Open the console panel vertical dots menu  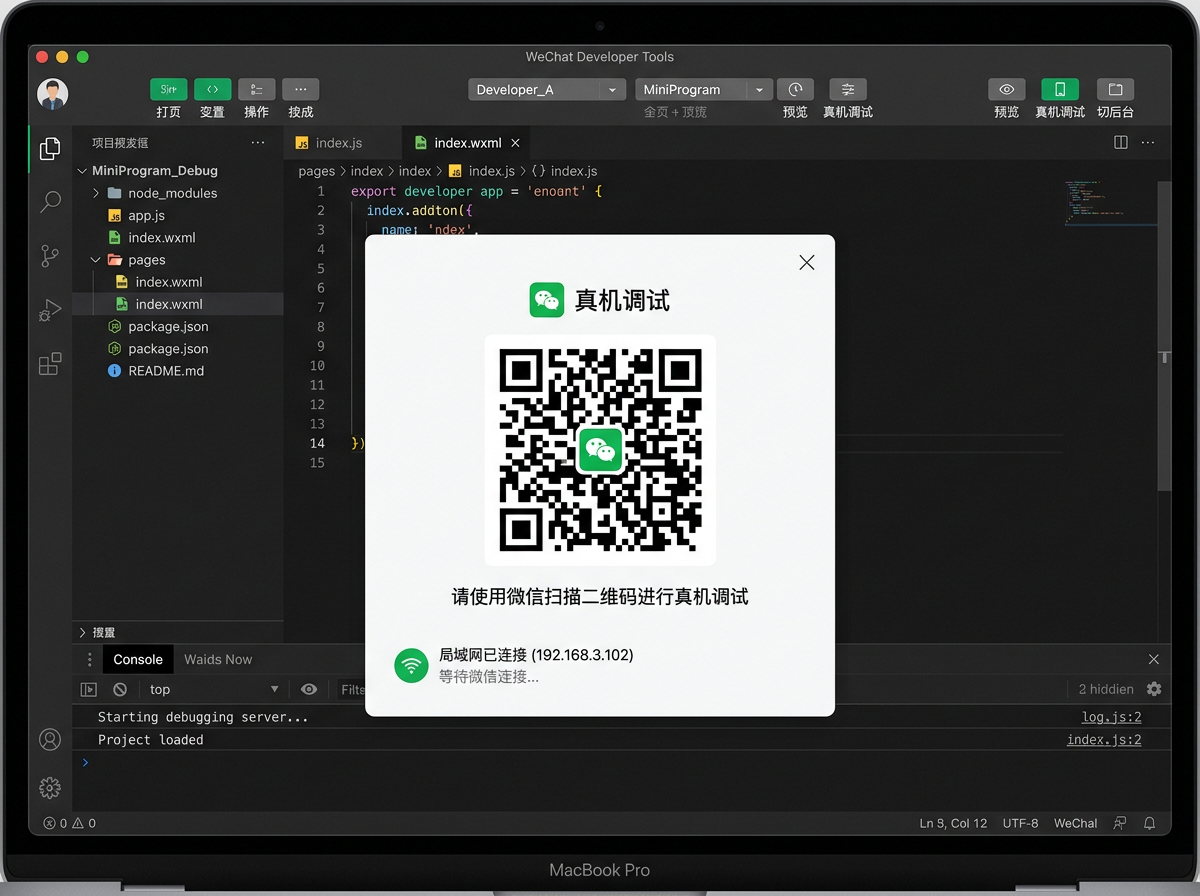point(90,660)
